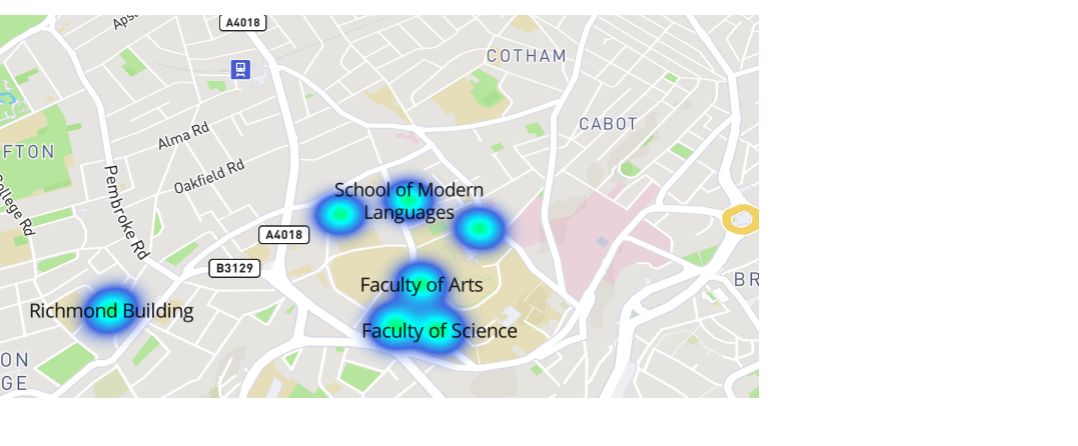Click the Pembroke Rd street label
The width and height of the screenshot is (1078, 446).
[x=127, y=212]
